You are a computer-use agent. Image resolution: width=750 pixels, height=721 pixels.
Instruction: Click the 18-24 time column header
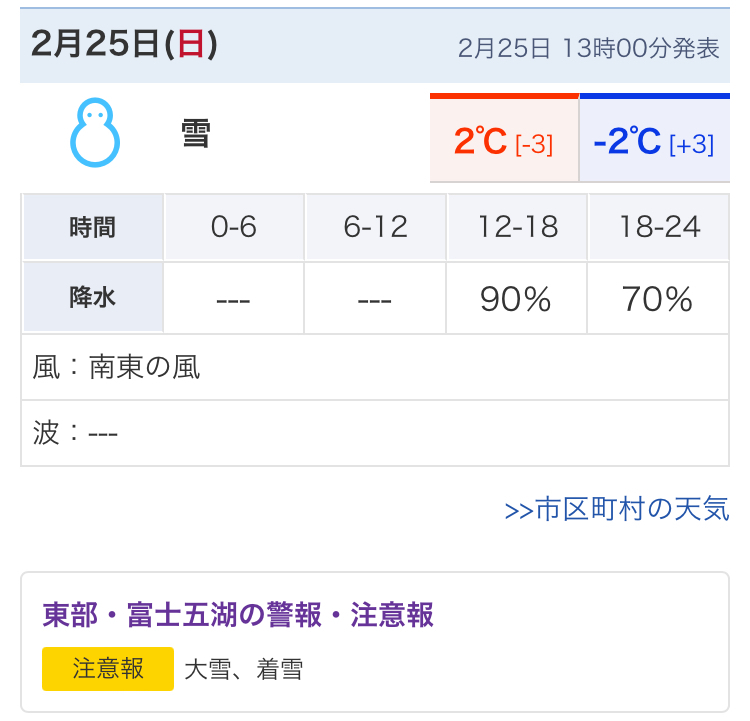click(659, 227)
